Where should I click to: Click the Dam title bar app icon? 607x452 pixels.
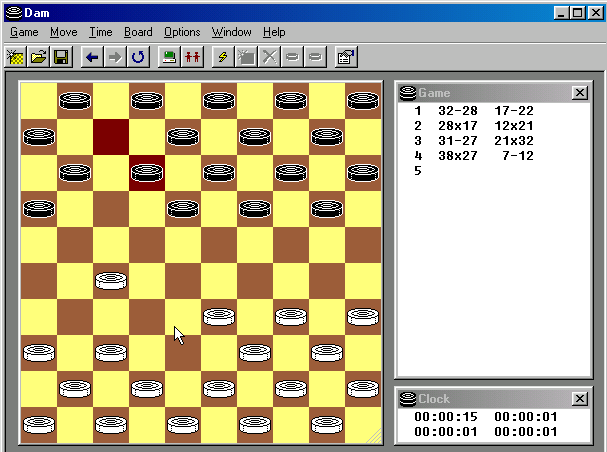pyautogui.click(x=14, y=13)
